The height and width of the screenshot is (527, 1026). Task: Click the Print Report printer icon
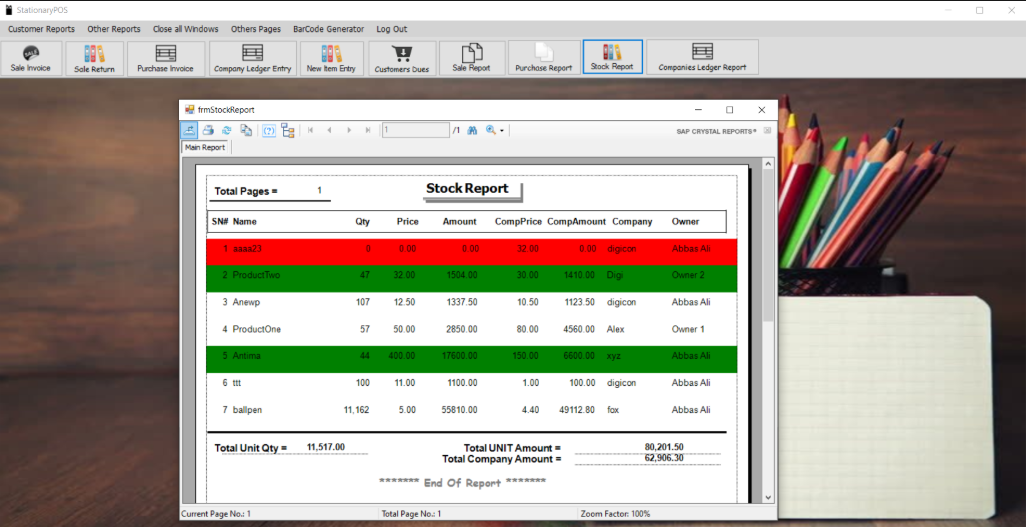(208, 130)
